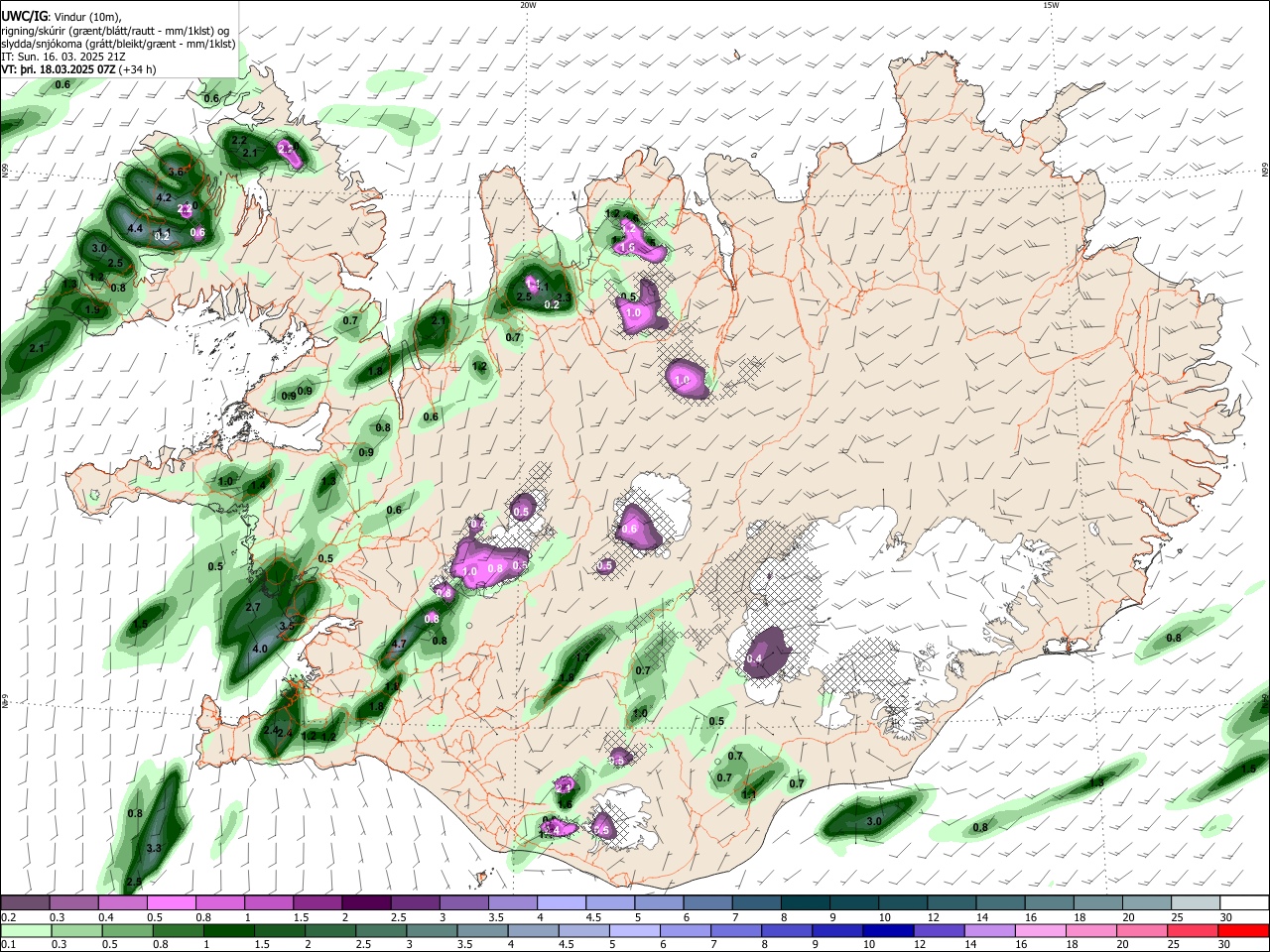Screen dimensions: 1270x952
Task: Click the '4.0' precipitation value on the map
Action: click(261, 649)
